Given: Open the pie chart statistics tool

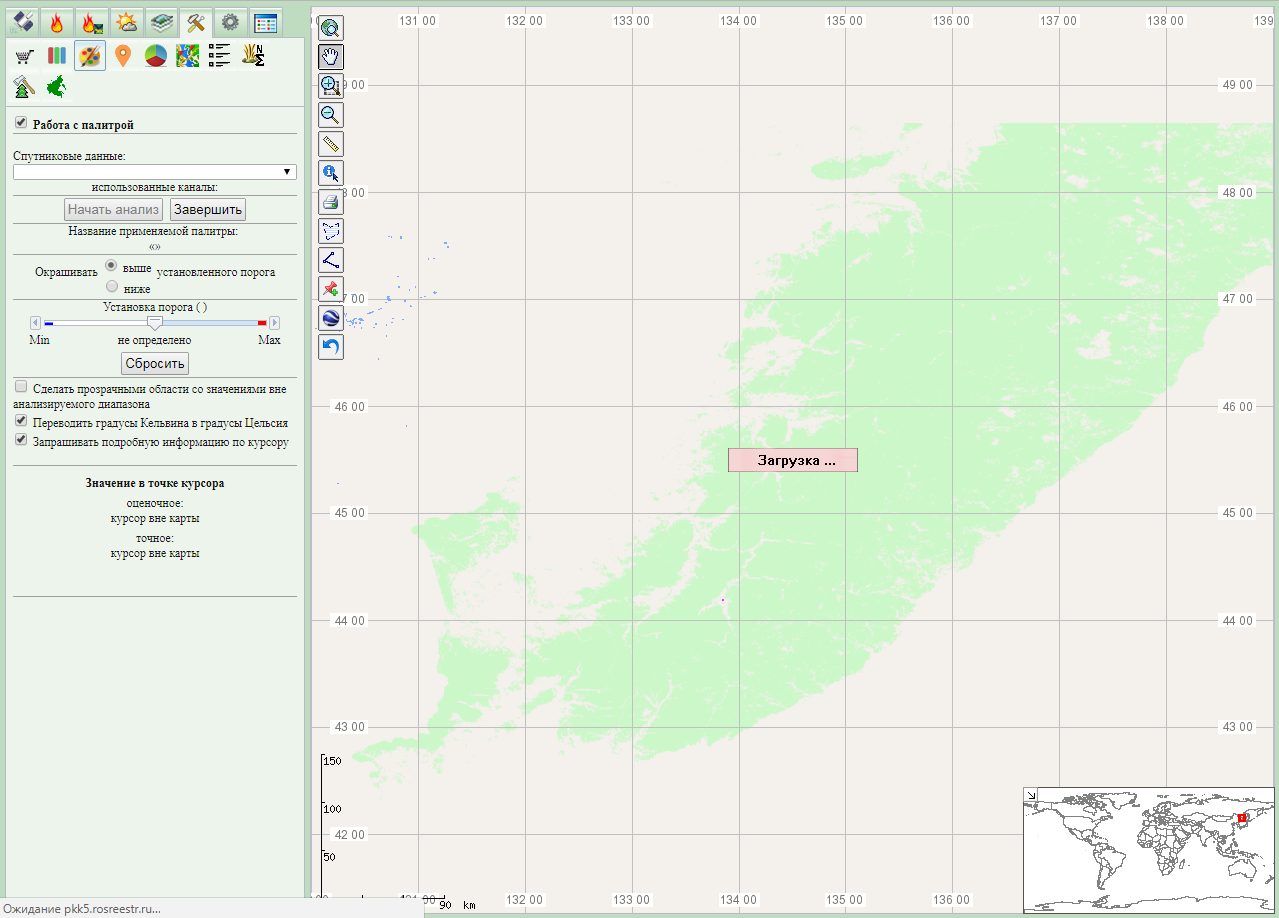Looking at the screenshot, I should pyautogui.click(x=155, y=56).
